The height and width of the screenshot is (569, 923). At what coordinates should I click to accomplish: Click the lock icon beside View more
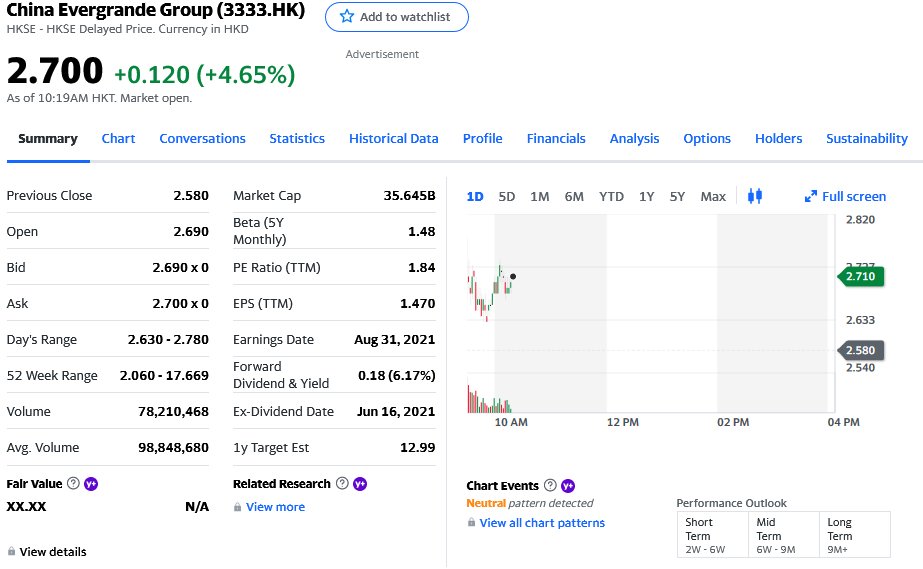pos(237,507)
